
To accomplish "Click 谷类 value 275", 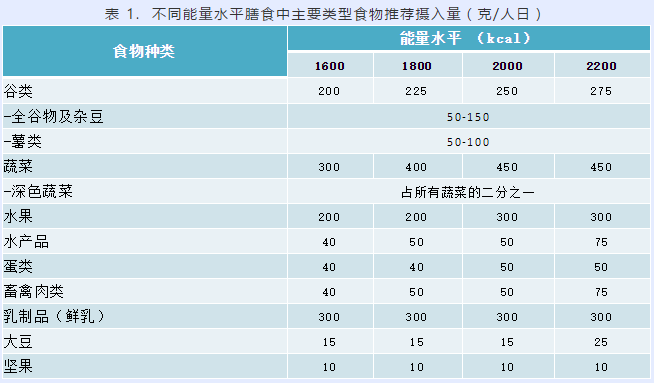I will point(601,91).
